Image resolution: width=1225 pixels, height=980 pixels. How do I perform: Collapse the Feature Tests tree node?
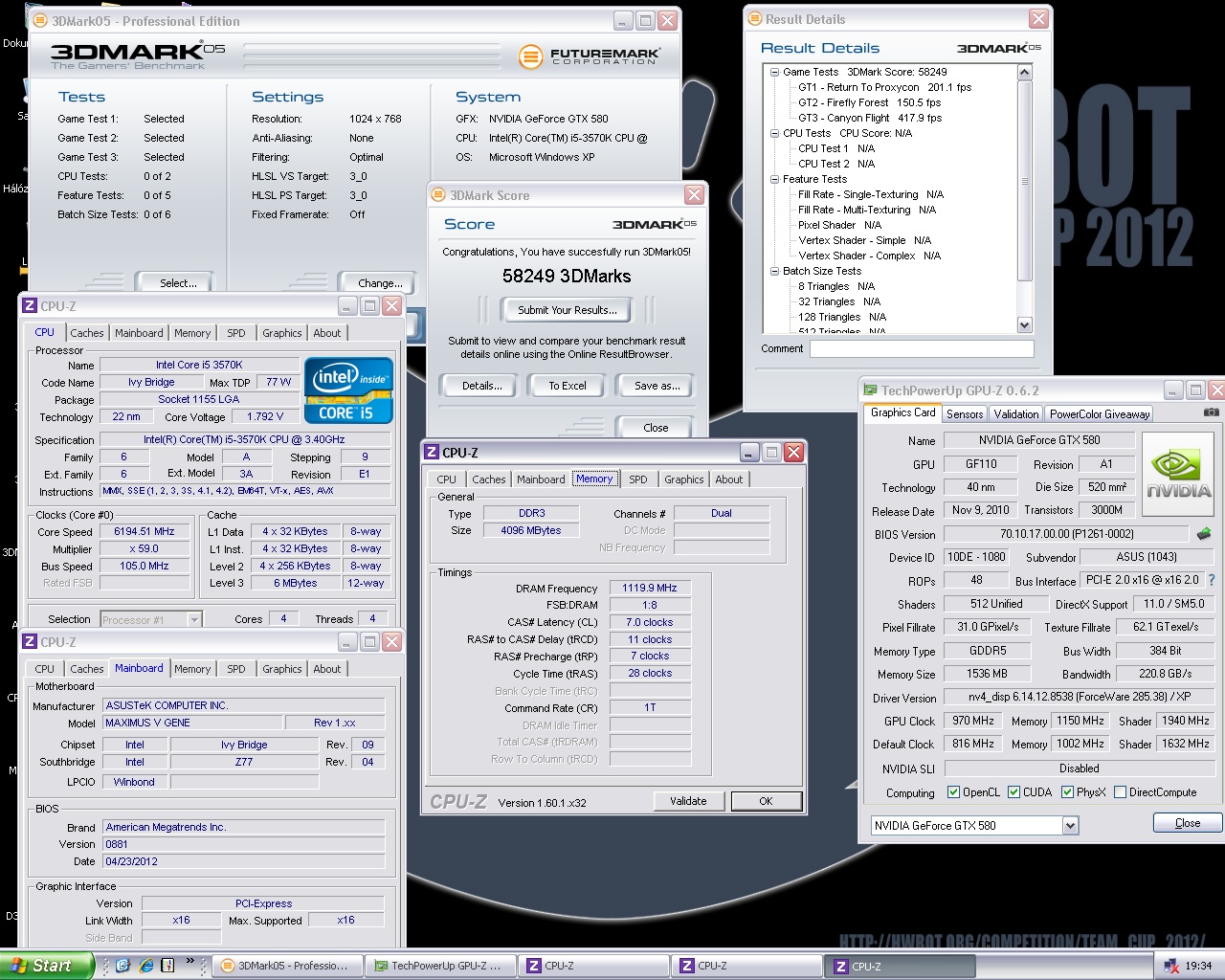(x=774, y=179)
